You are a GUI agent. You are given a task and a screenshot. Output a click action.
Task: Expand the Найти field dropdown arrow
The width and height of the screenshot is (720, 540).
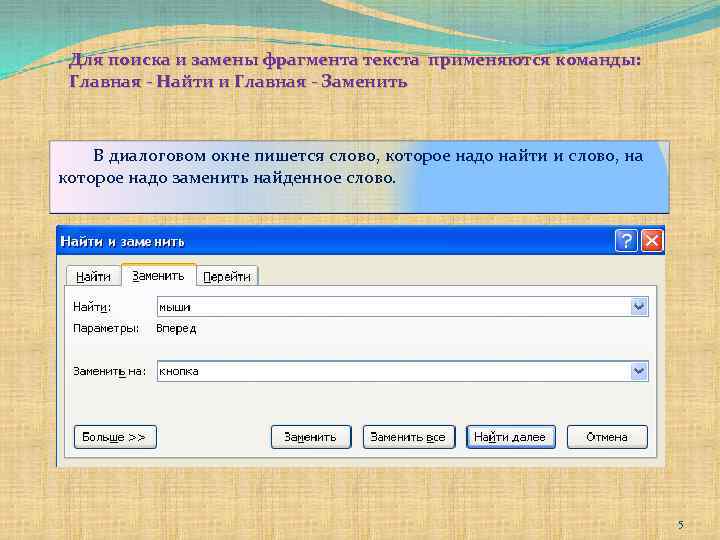click(x=639, y=307)
